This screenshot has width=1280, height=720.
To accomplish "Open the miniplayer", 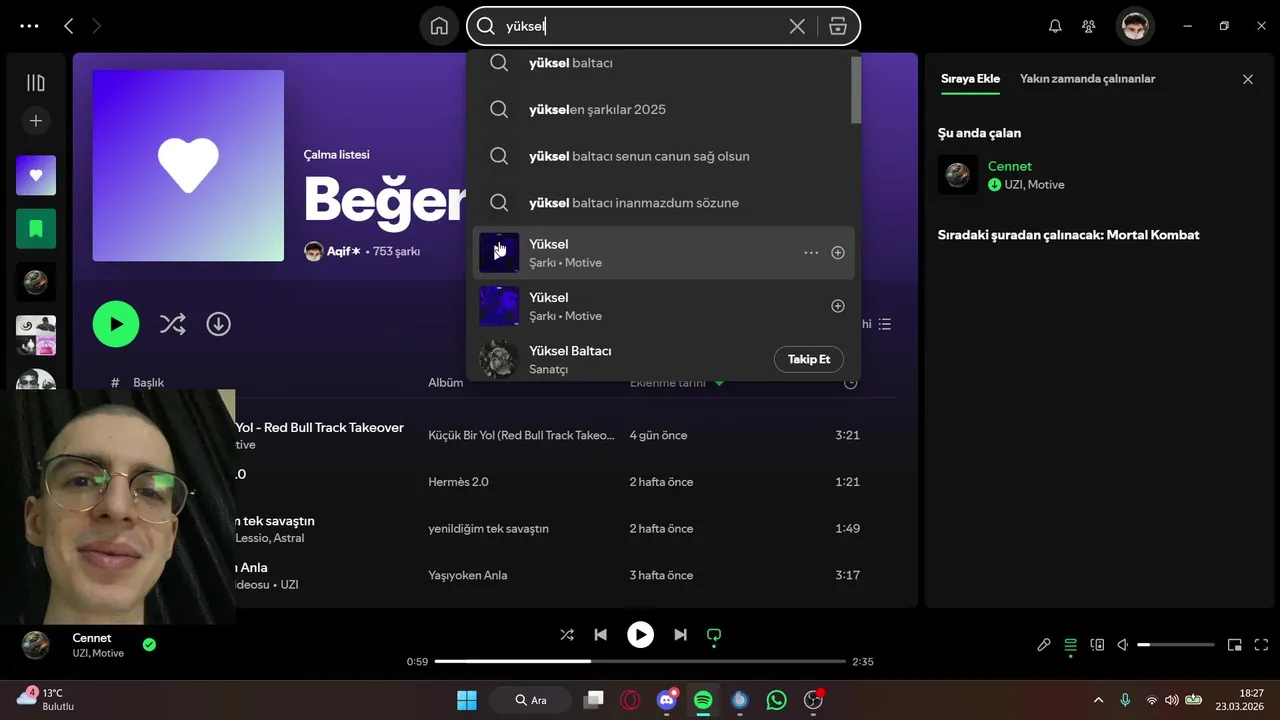I will 1235,645.
